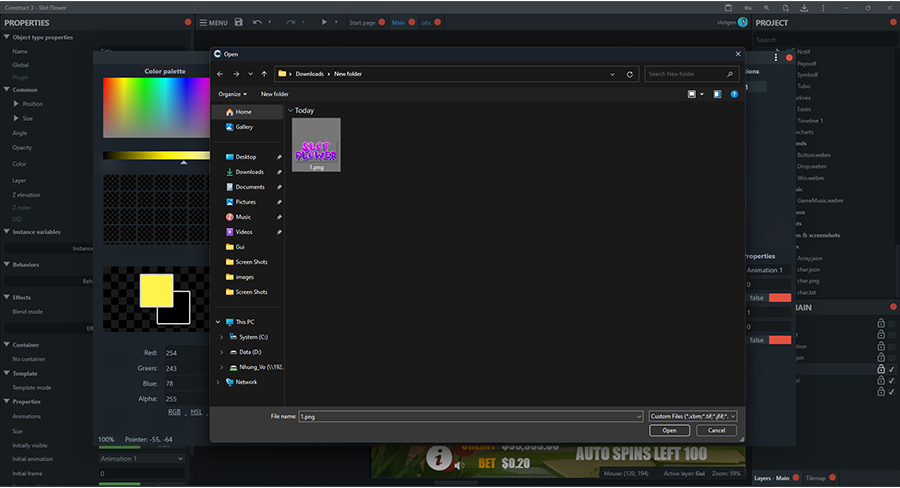Click the Undo arrow in main toolbar
Image resolution: width=900 pixels, height=488 pixels.
pos(258,22)
